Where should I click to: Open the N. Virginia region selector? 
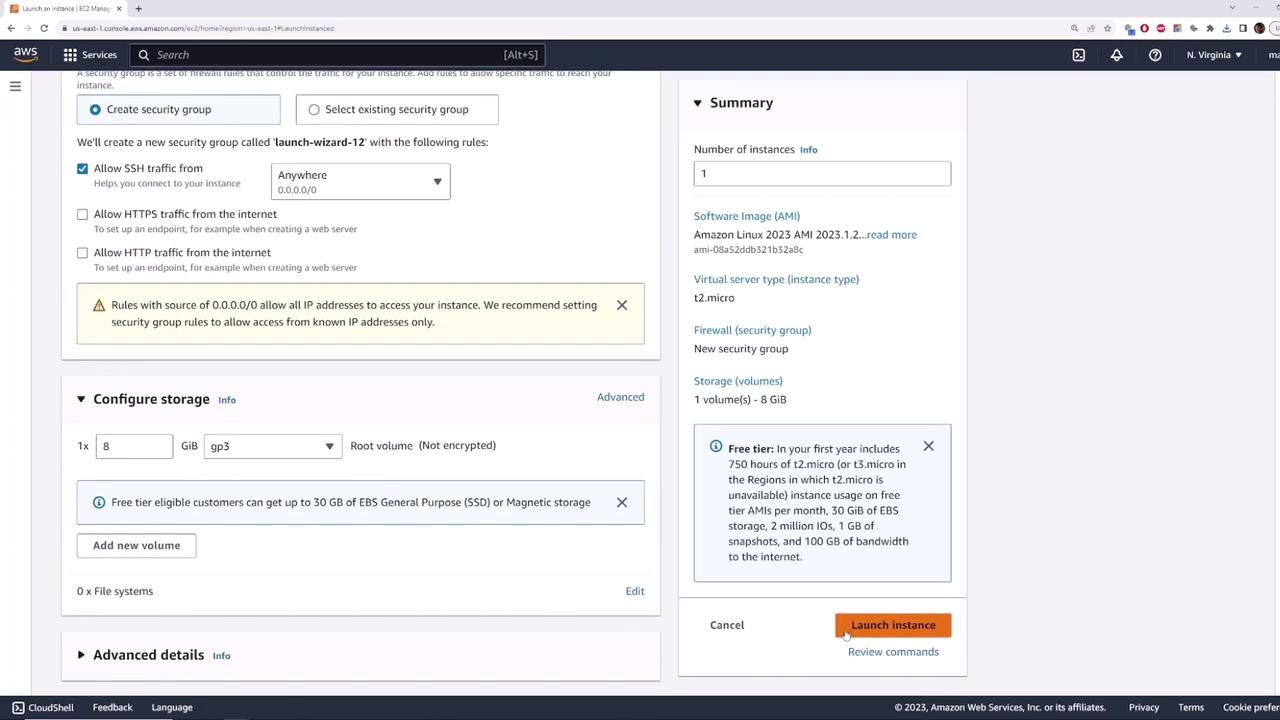click(1214, 55)
